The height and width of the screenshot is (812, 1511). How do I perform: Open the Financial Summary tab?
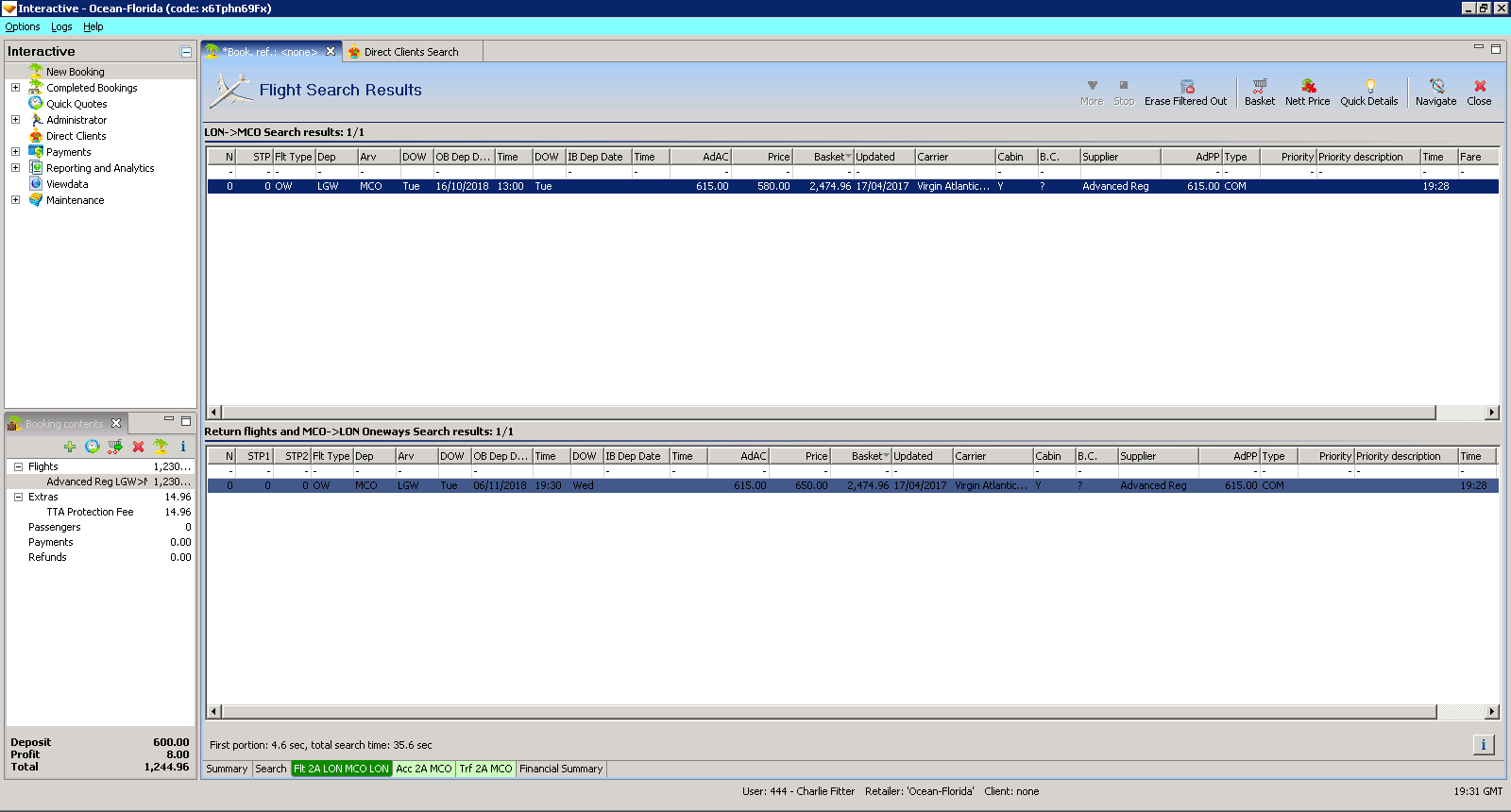point(561,769)
